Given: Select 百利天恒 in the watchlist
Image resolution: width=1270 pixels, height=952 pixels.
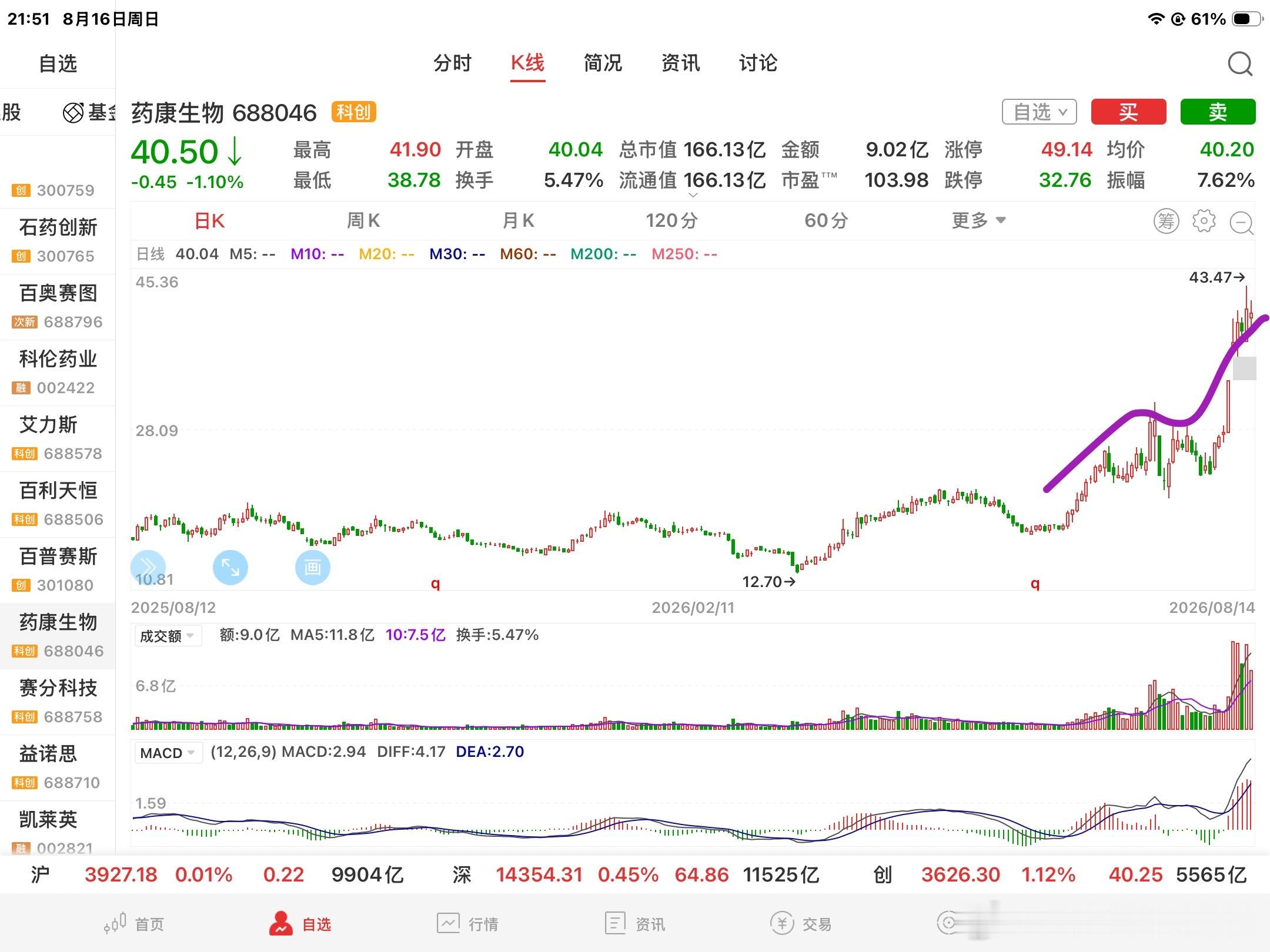Looking at the screenshot, I should pyautogui.click(x=58, y=504).
